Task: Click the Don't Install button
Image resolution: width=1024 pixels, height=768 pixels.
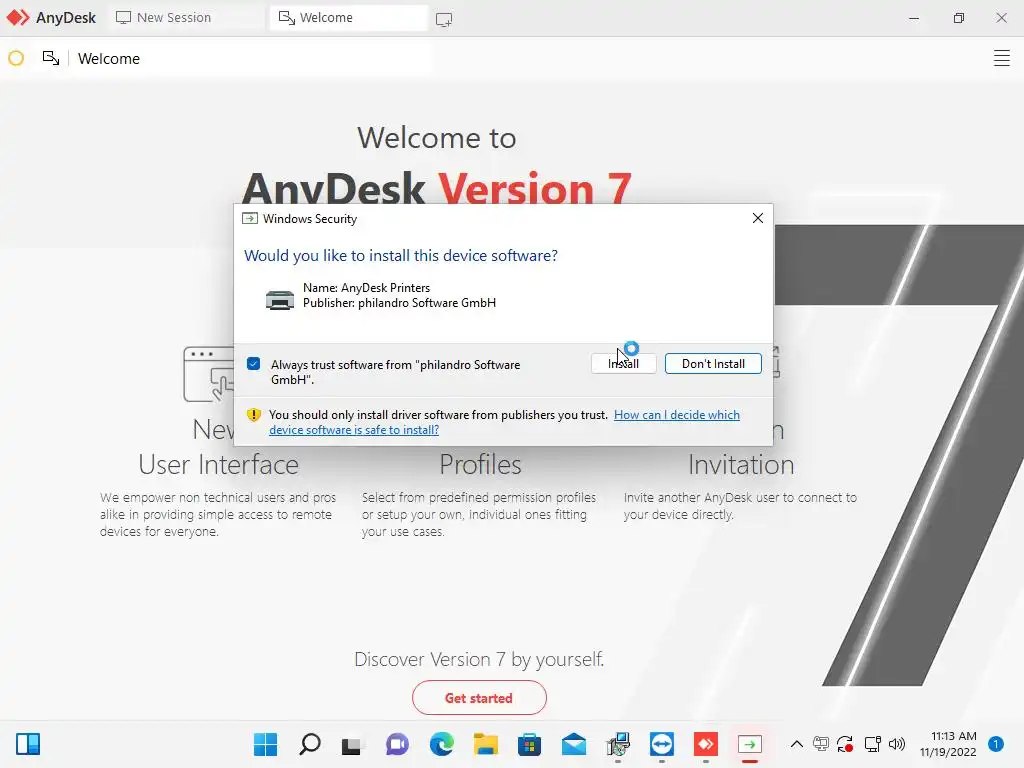Action: pos(713,364)
